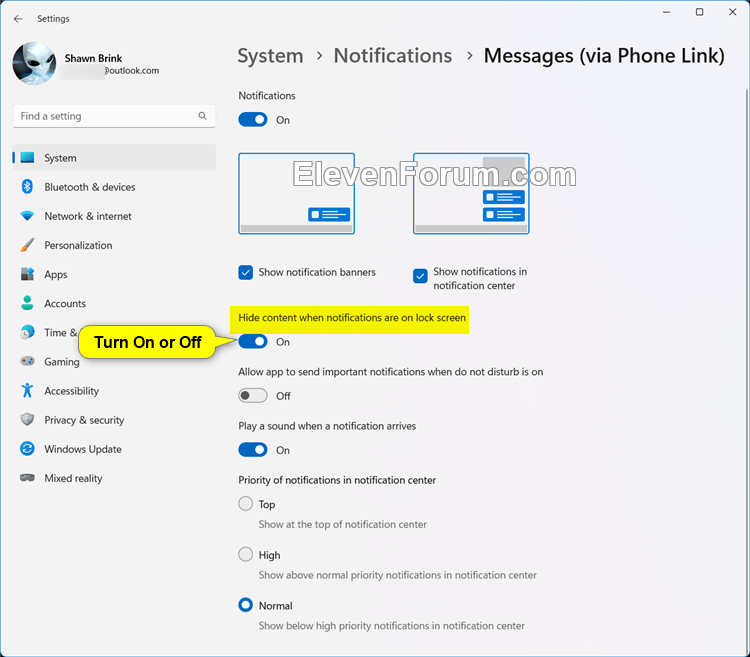Maximize the Settings window
The height and width of the screenshot is (657, 750).
(x=699, y=12)
